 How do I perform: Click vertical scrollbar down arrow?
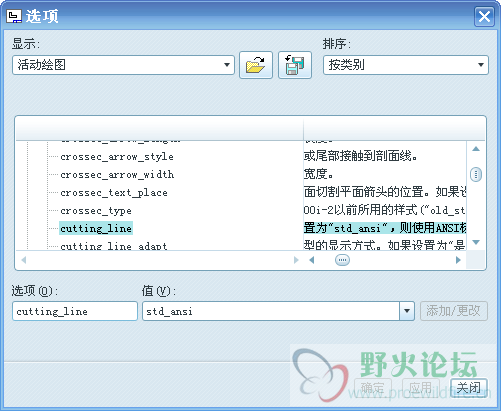point(476,242)
